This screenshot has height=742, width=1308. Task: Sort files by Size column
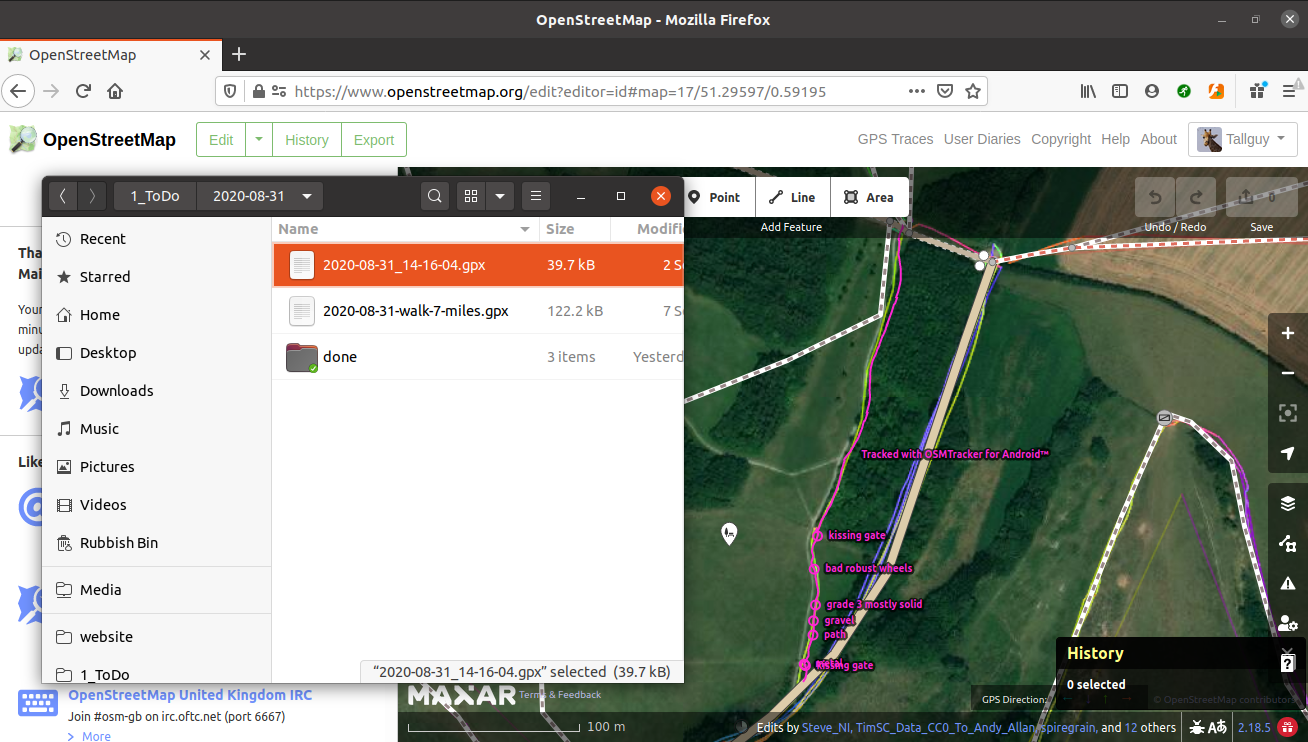(x=574, y=229)
